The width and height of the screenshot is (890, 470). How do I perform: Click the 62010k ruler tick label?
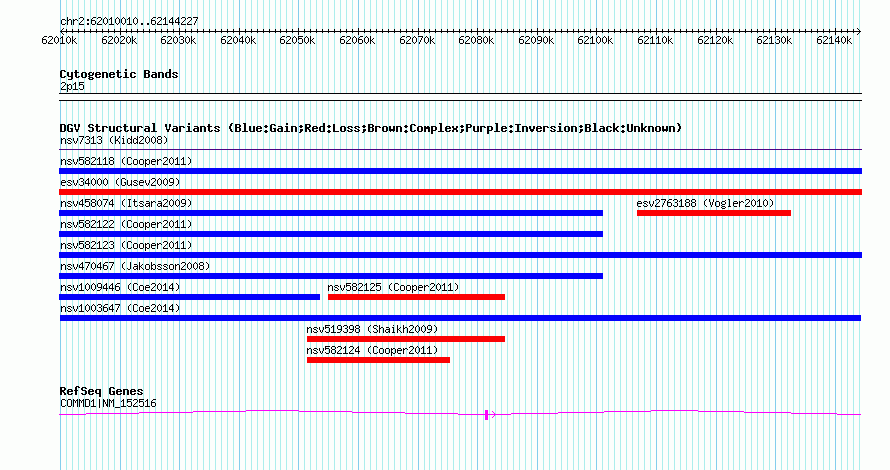tap(60, 40)
